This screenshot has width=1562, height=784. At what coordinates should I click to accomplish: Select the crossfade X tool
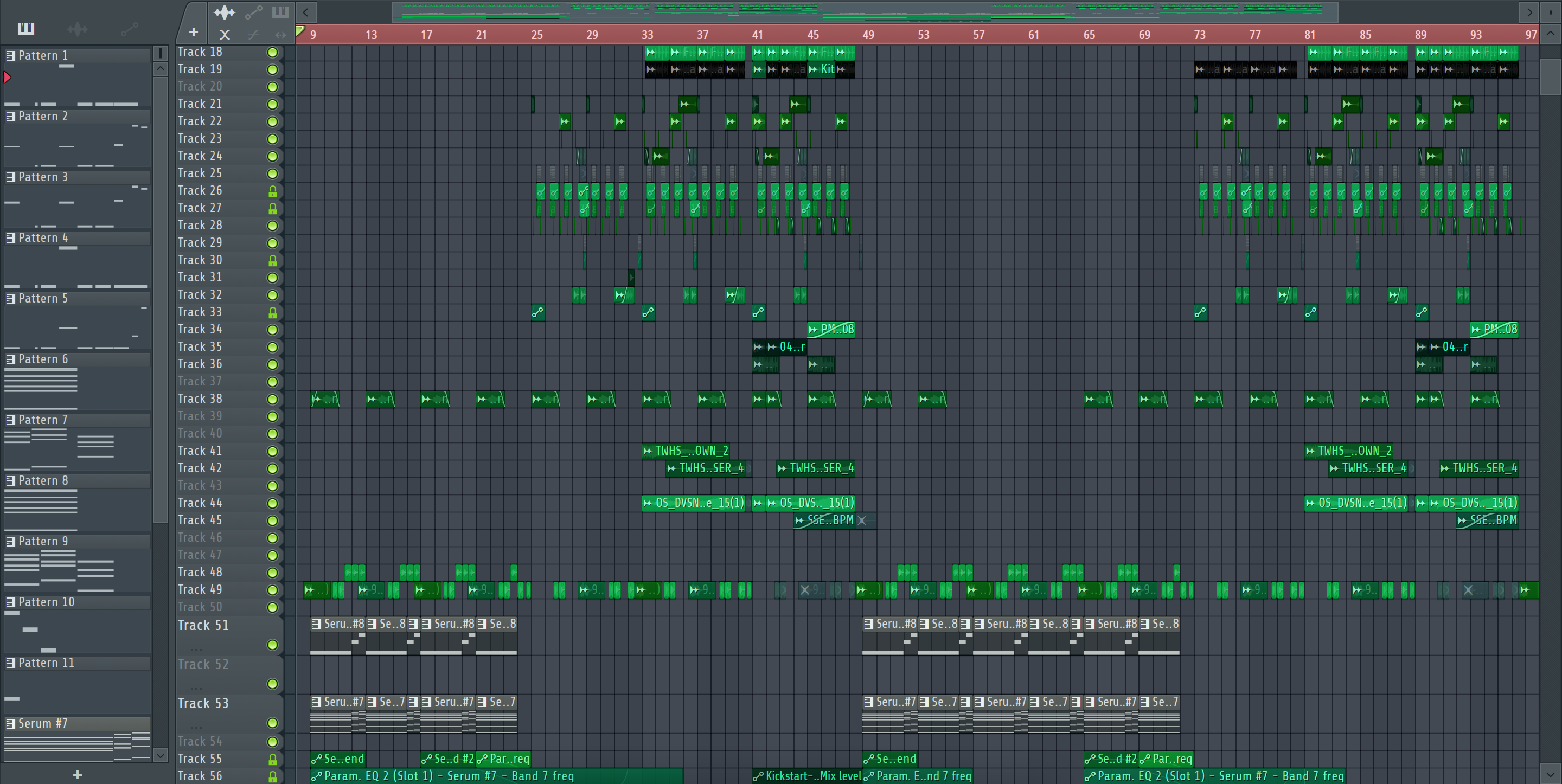coord(225,35)
